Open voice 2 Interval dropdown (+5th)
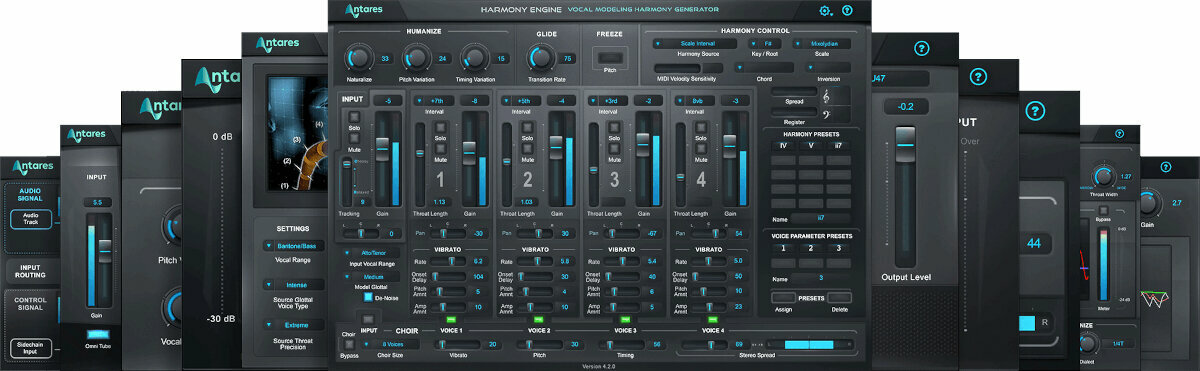 (x=520, y=100)
